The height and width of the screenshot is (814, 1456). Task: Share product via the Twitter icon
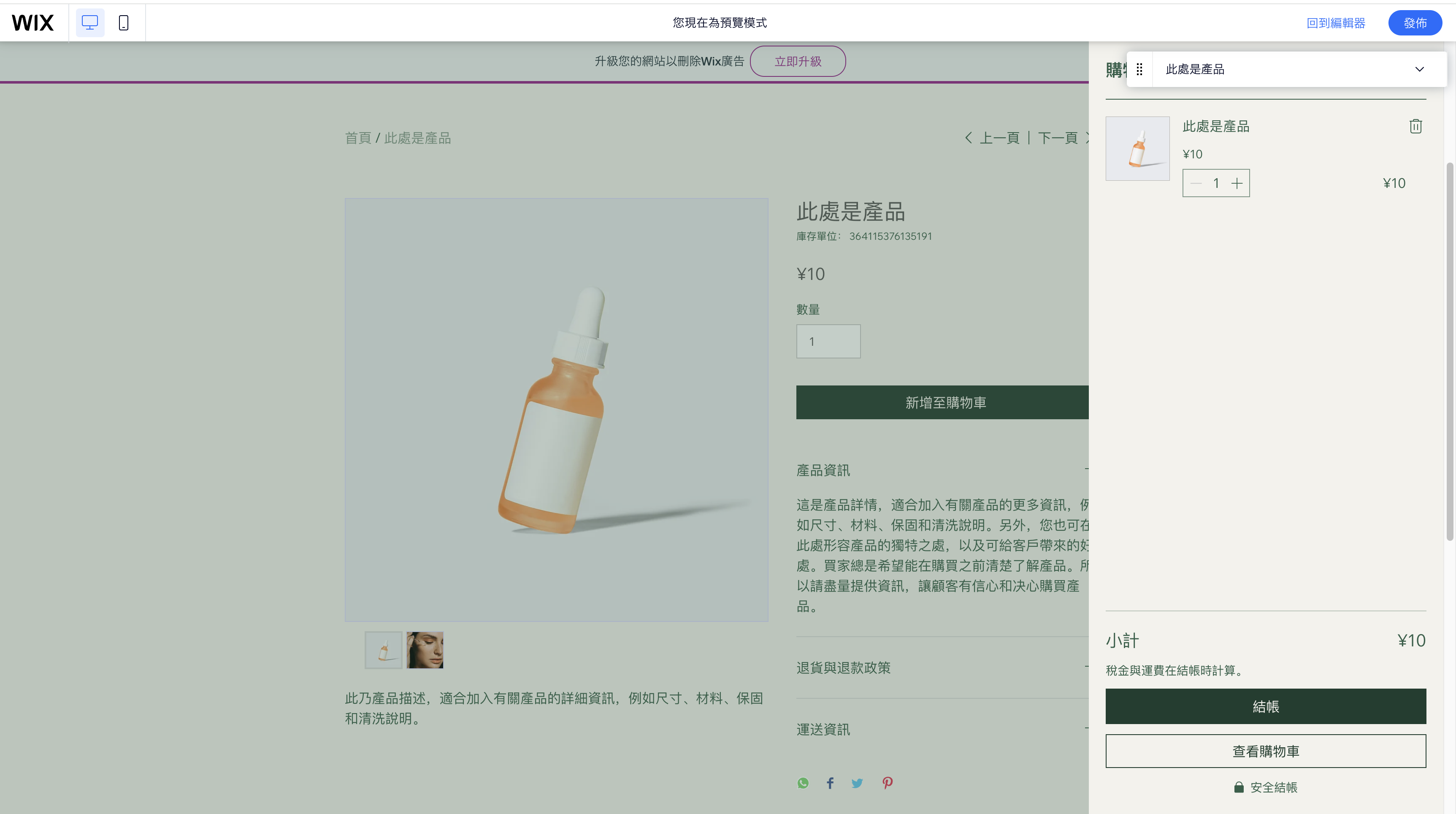point(858,783)
